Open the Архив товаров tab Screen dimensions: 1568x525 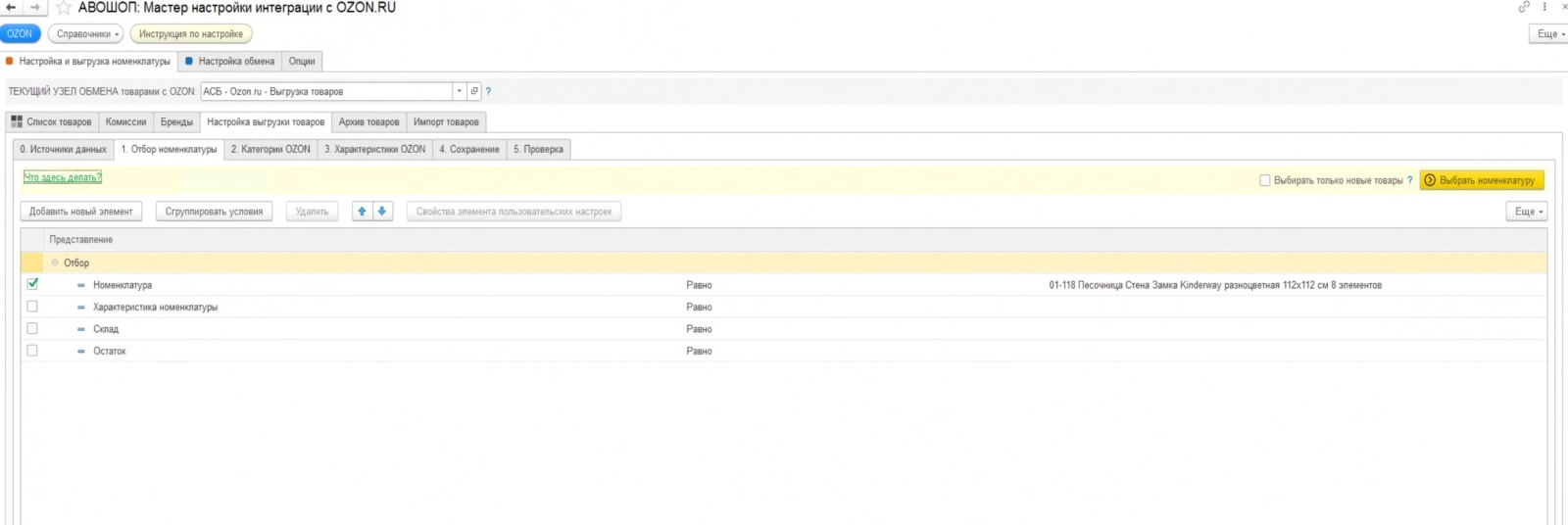point(368,121)
